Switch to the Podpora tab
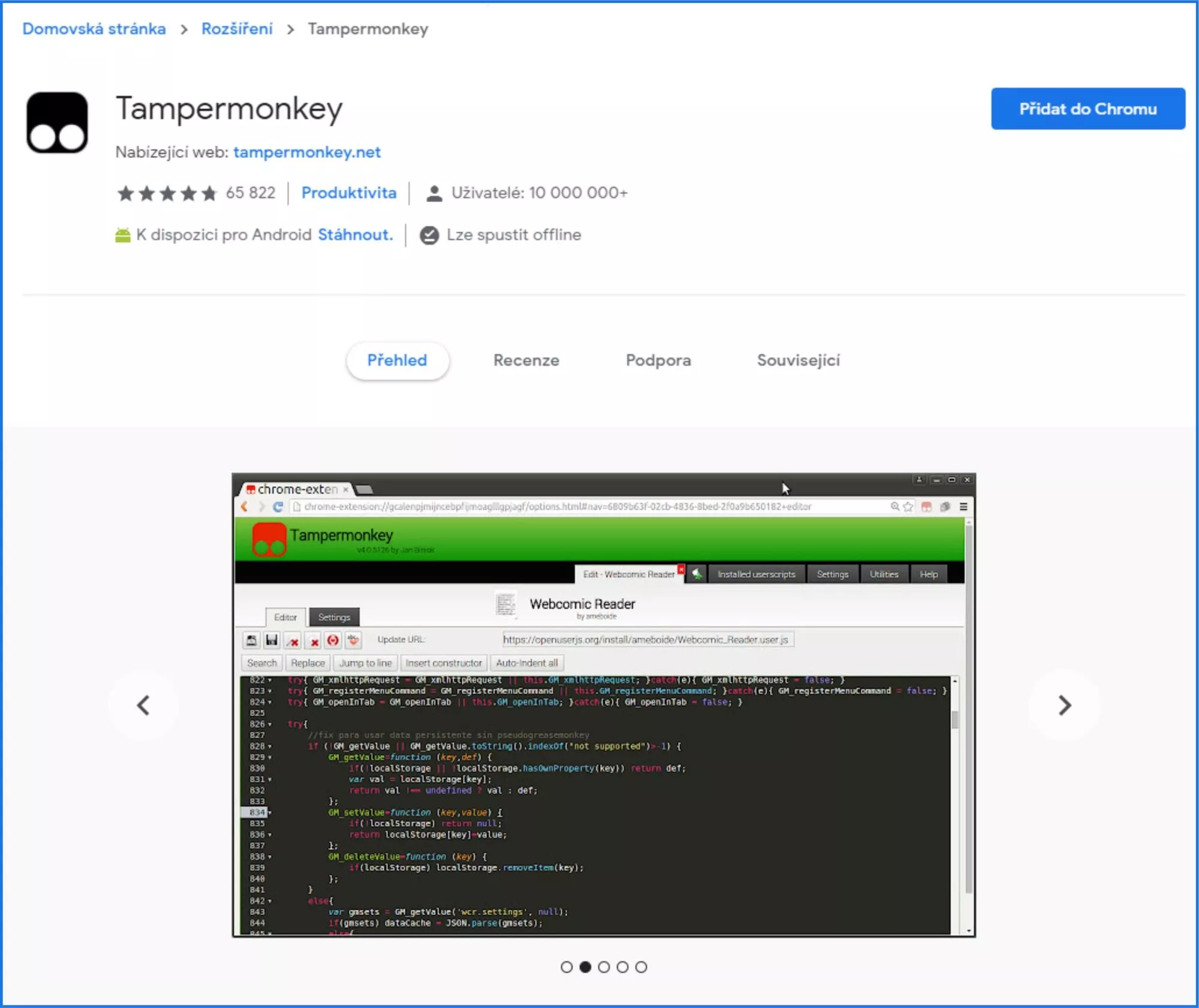 coord(658,360)
